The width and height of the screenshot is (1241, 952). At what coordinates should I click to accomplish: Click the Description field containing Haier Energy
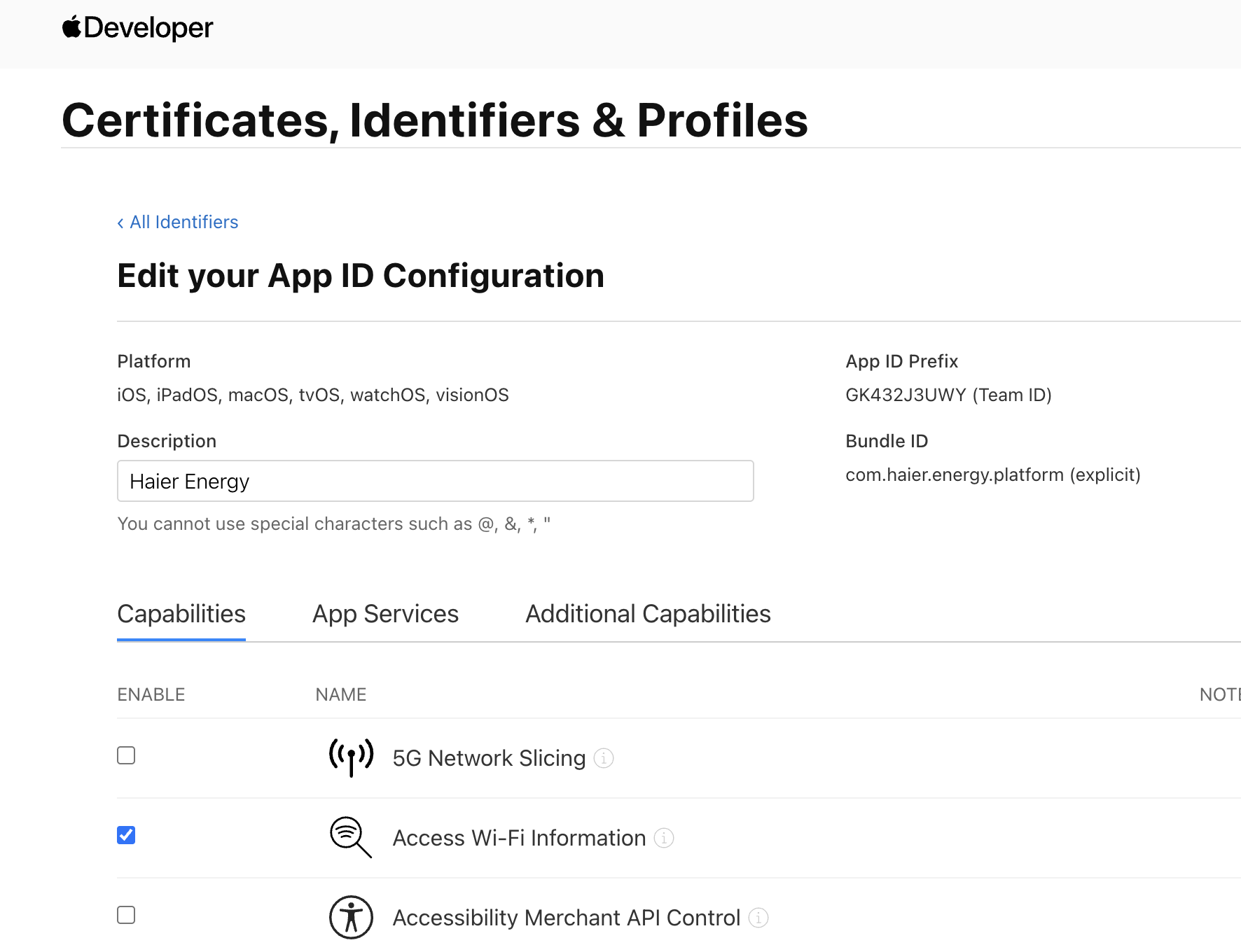point(435,481)
